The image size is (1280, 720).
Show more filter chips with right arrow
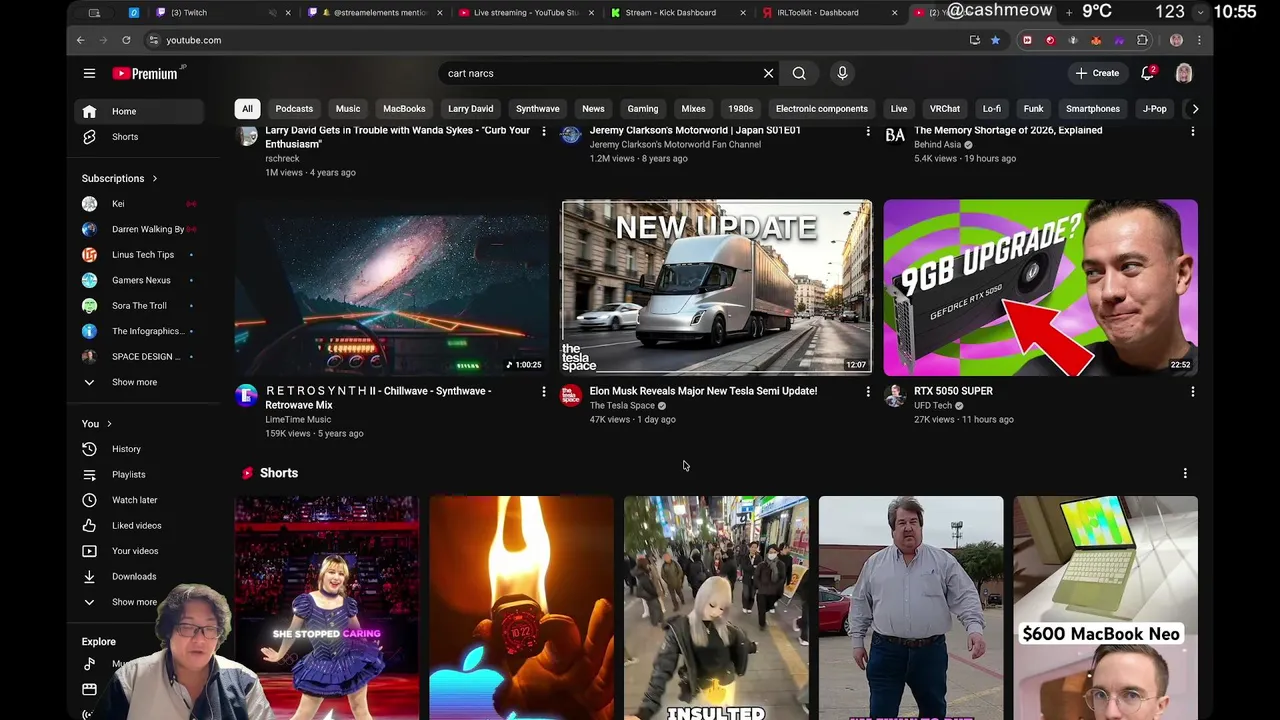1195,109
